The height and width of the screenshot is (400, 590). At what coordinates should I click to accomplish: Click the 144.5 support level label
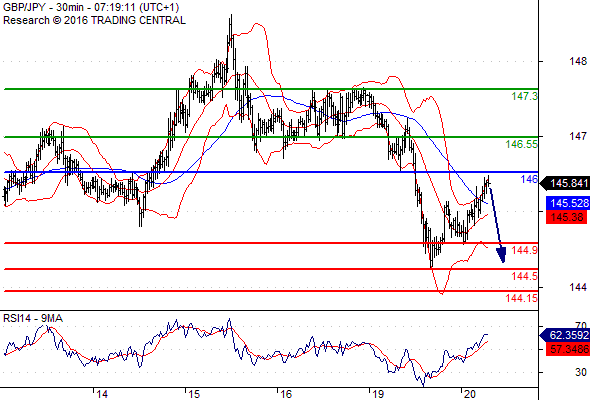[x=525, y=277]
